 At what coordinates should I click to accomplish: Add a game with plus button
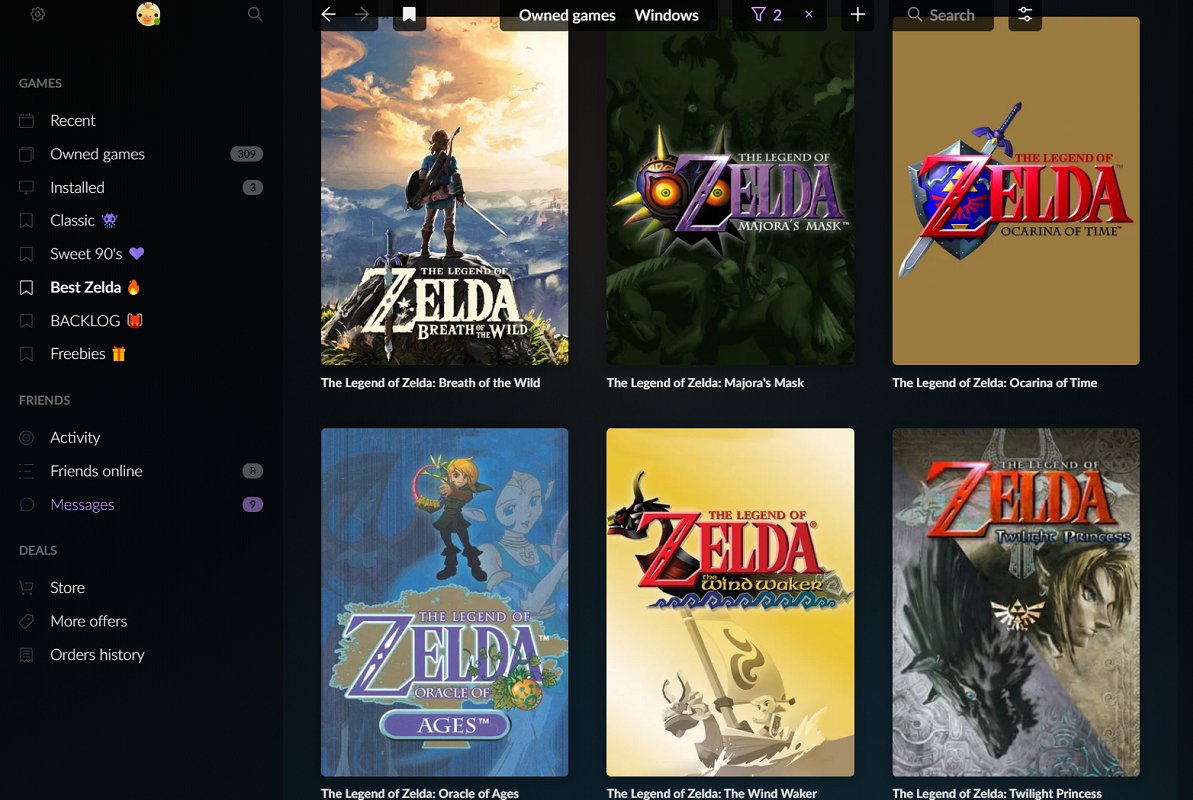857,14
